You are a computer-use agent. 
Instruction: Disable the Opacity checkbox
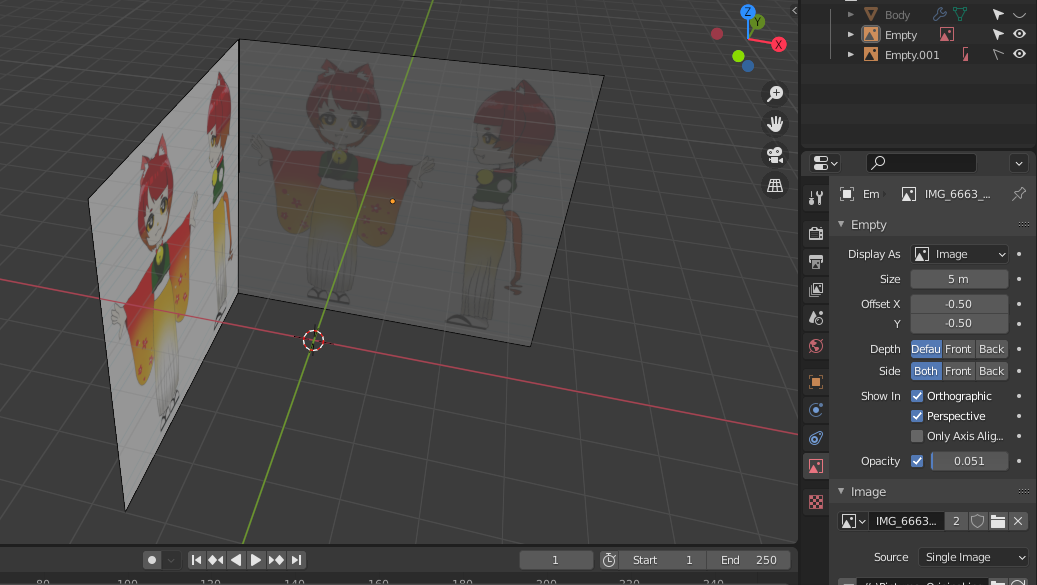917,461
